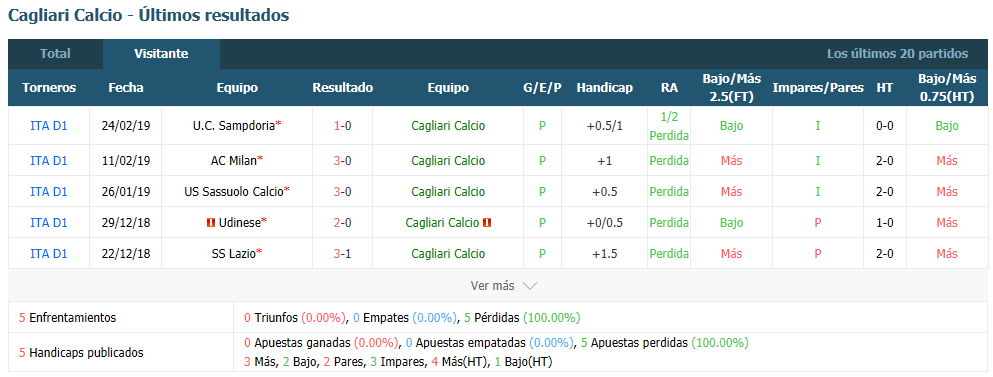This screenshot has width=993, height=377.
Task: Open SS Lazio team link
Action: pyautogui.click(x=234, y=253)
